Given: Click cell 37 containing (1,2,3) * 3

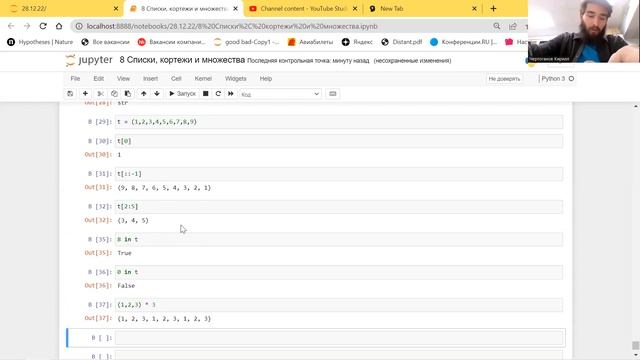Looking at the screenshot, I should tap(339, 305).
